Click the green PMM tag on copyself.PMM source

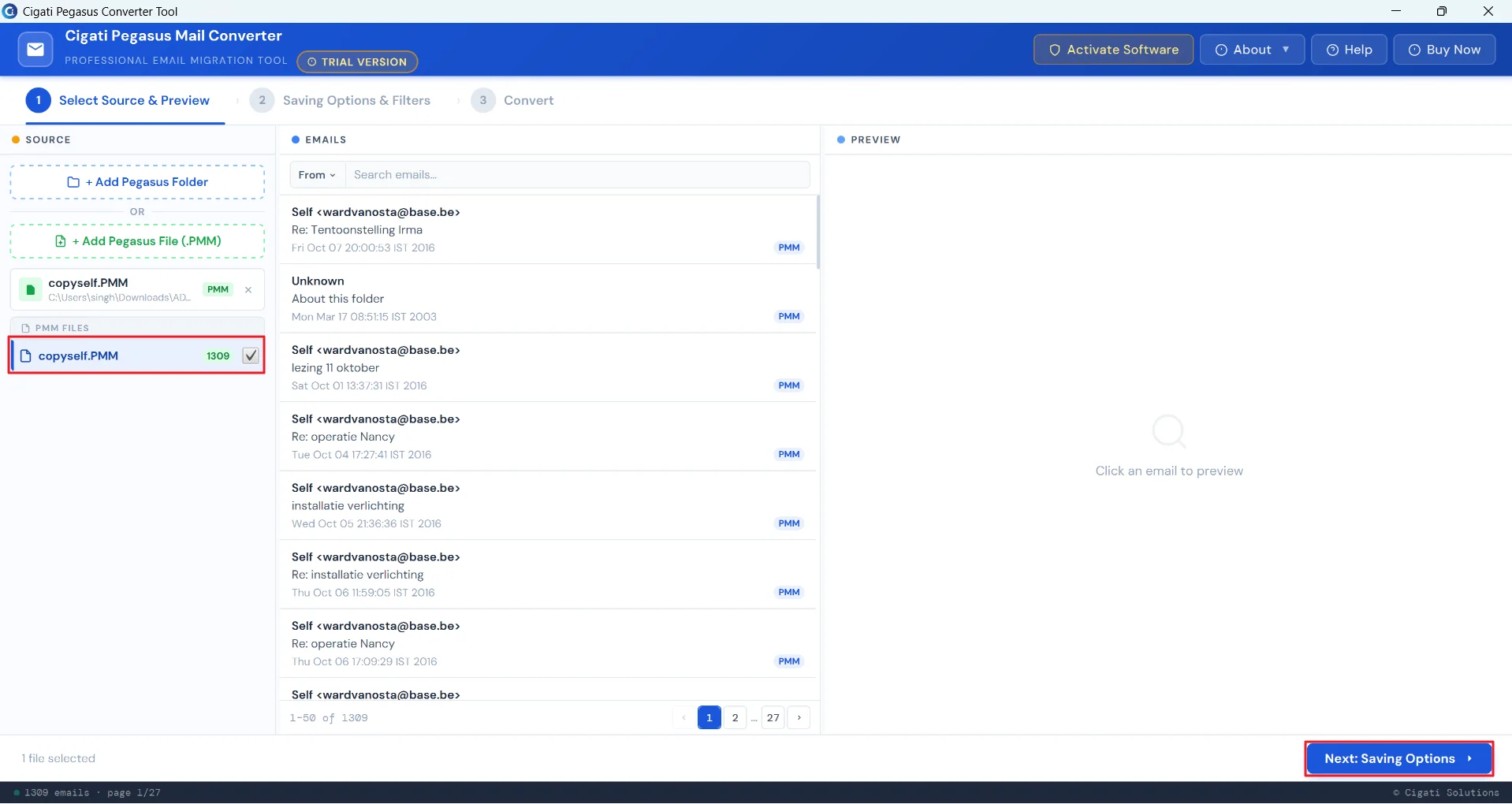[x=218, y=289]
